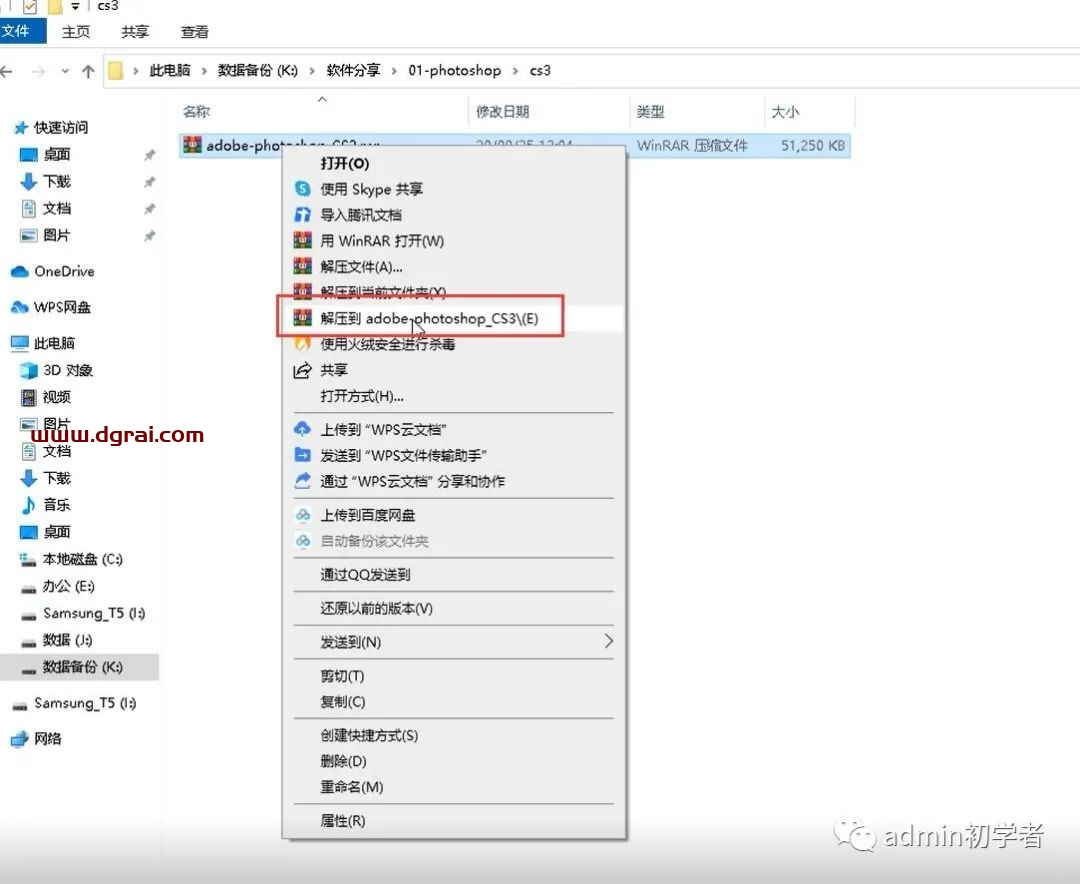Go back with the back arrow
1080x884 pixels.
(7, 71)
